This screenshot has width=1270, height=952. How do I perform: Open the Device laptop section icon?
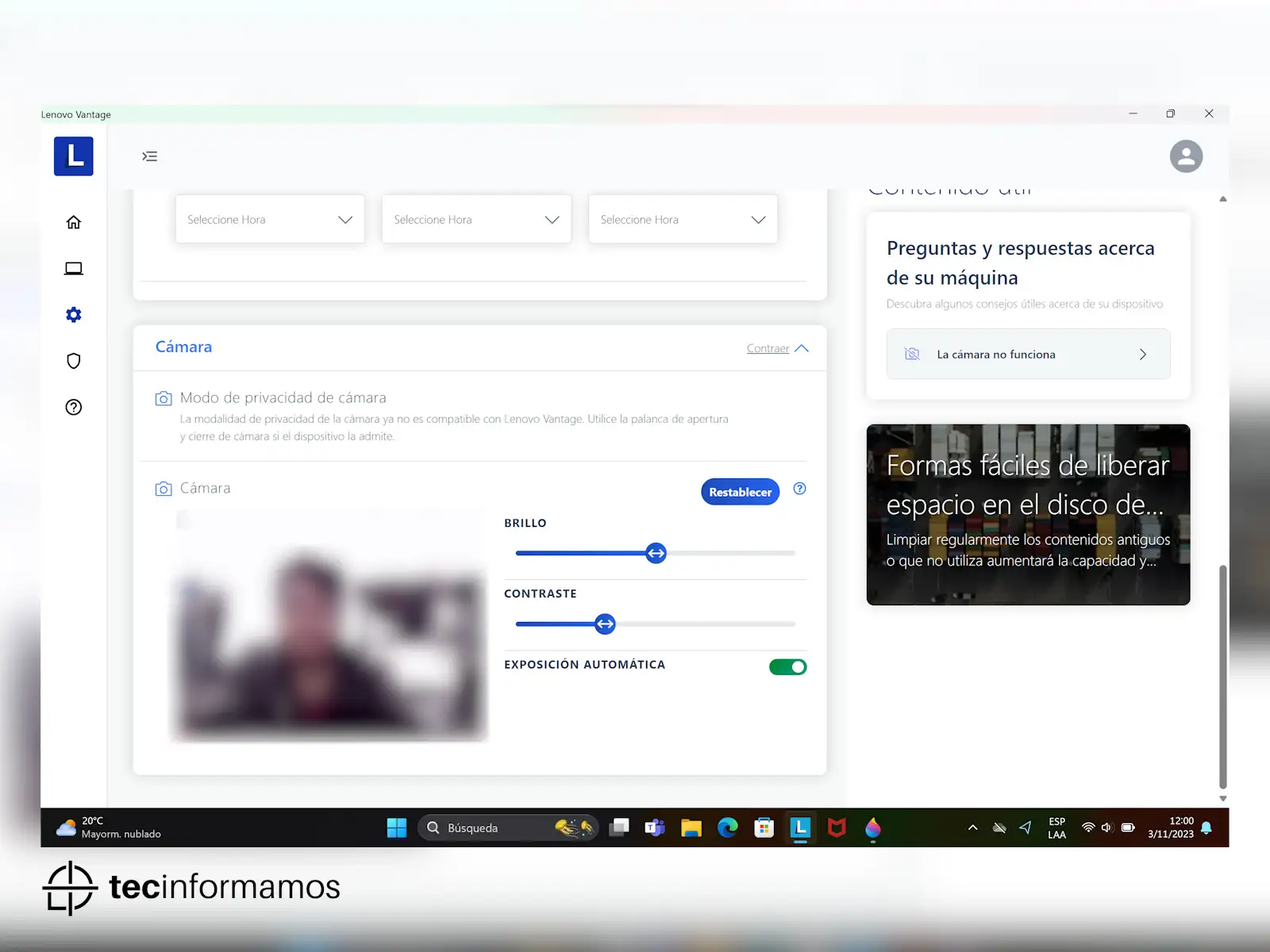pos(74,269)
